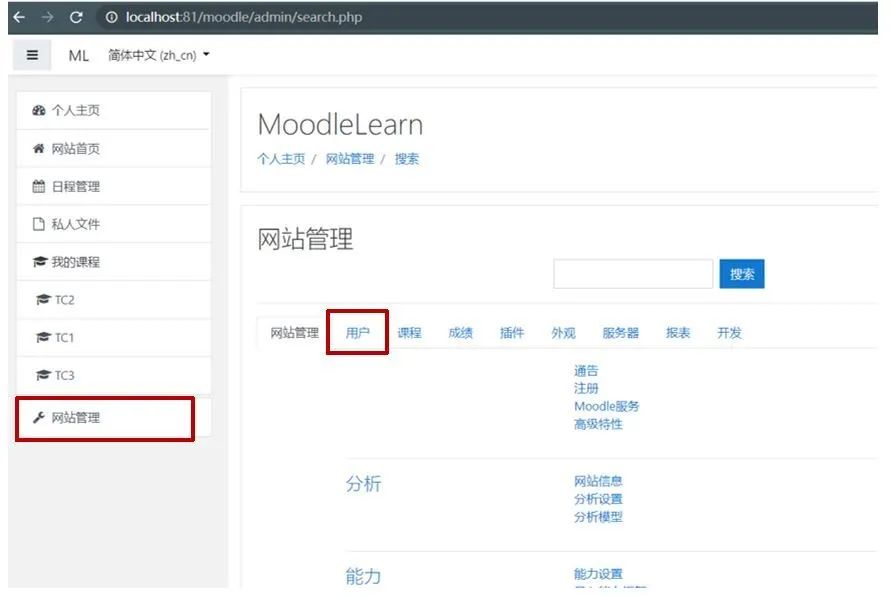The height and width of the screenshot is (596, 891).
Task: Open course TC2 in the sidebar
Action: [x=114, y=300]
